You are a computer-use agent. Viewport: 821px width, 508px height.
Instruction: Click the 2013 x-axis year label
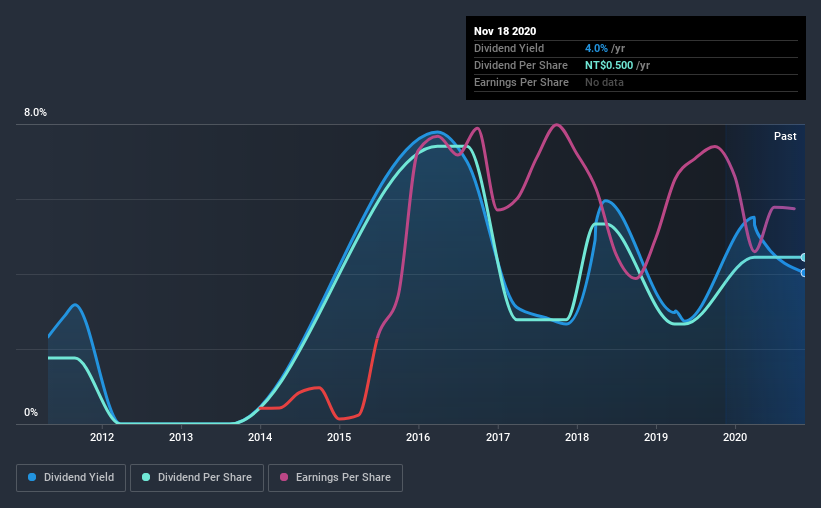(x=181, y=437)
